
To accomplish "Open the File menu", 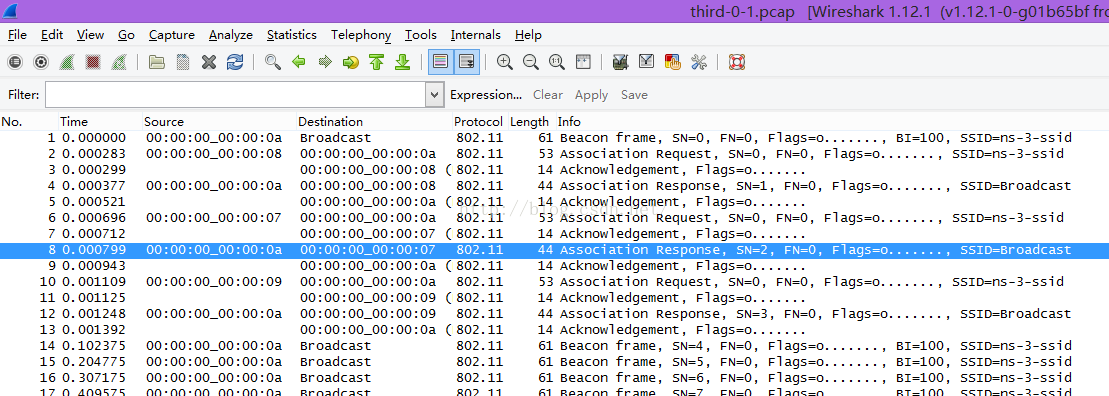I will pos(17,35).
